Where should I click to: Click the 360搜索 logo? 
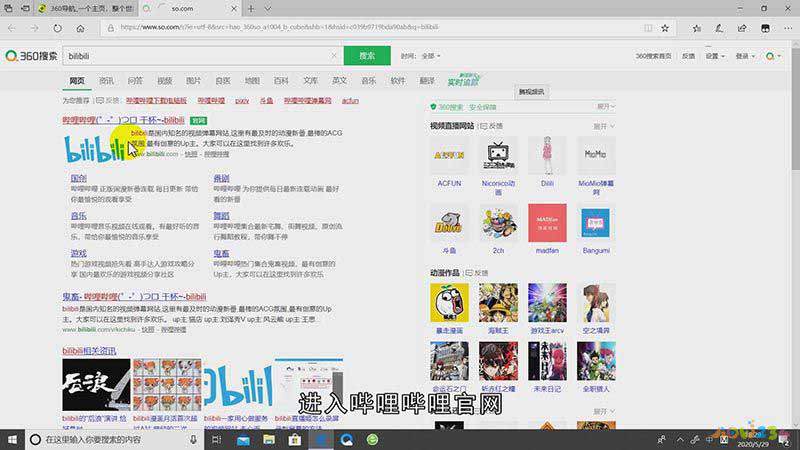(x=31, y=56)
